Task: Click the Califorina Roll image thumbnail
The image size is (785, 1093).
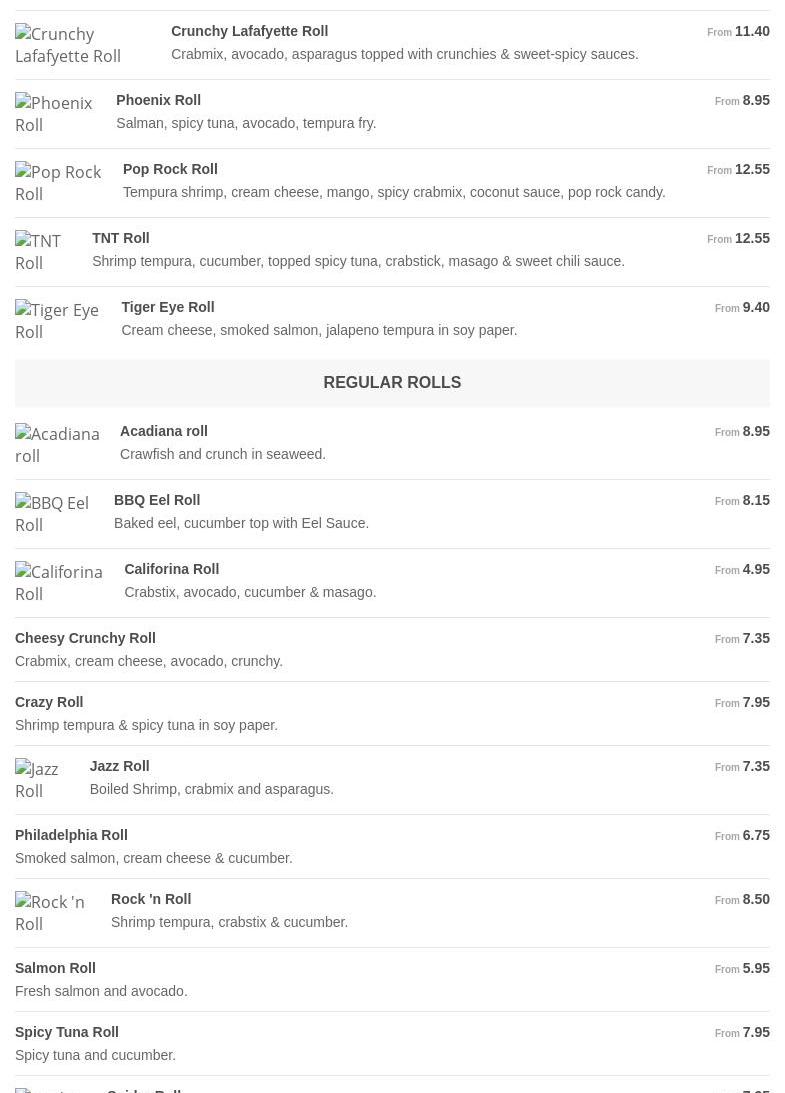Action: coord(59,583)
